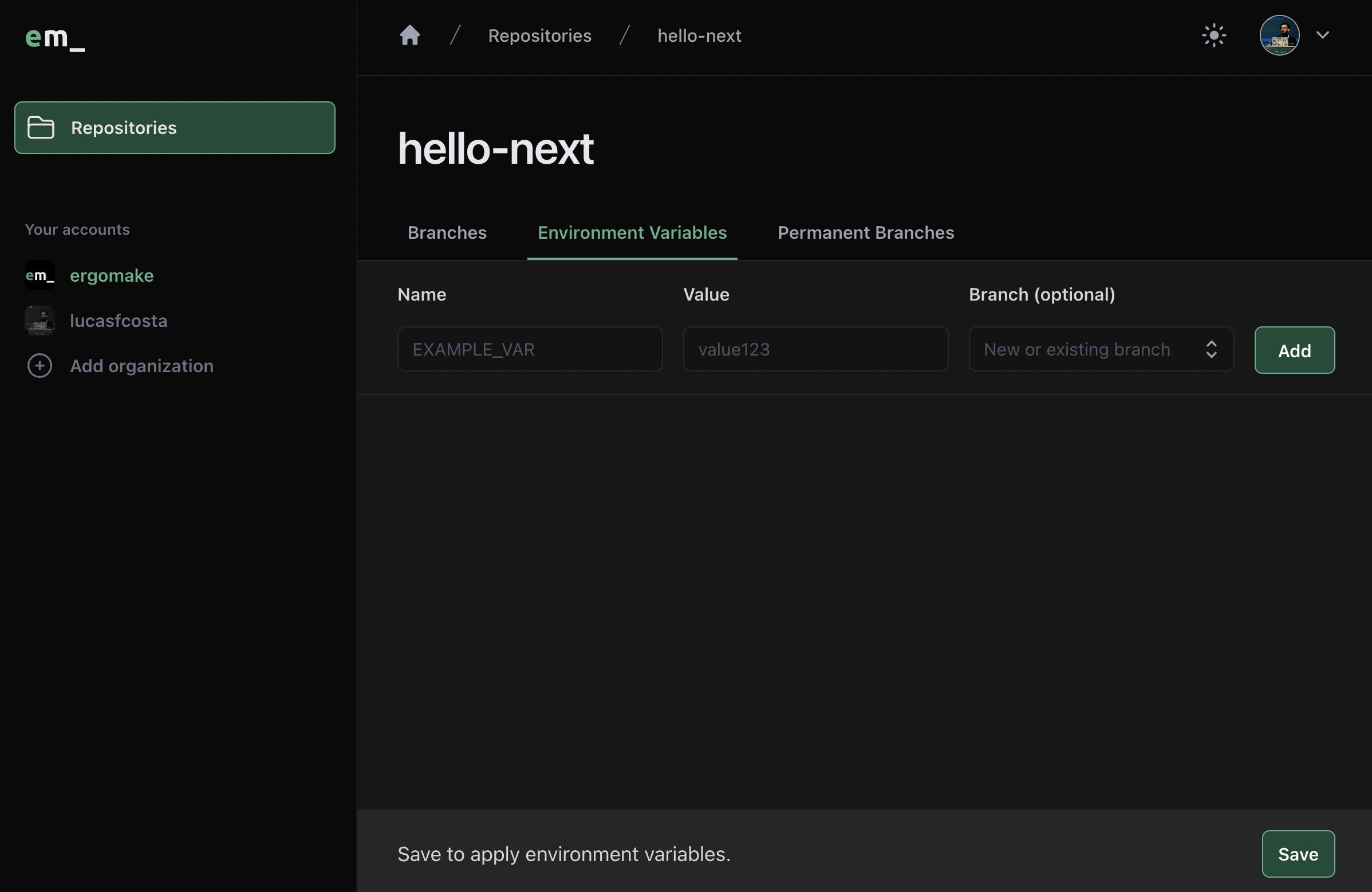Click the hello-next breadcrumb link

point(699,35)
